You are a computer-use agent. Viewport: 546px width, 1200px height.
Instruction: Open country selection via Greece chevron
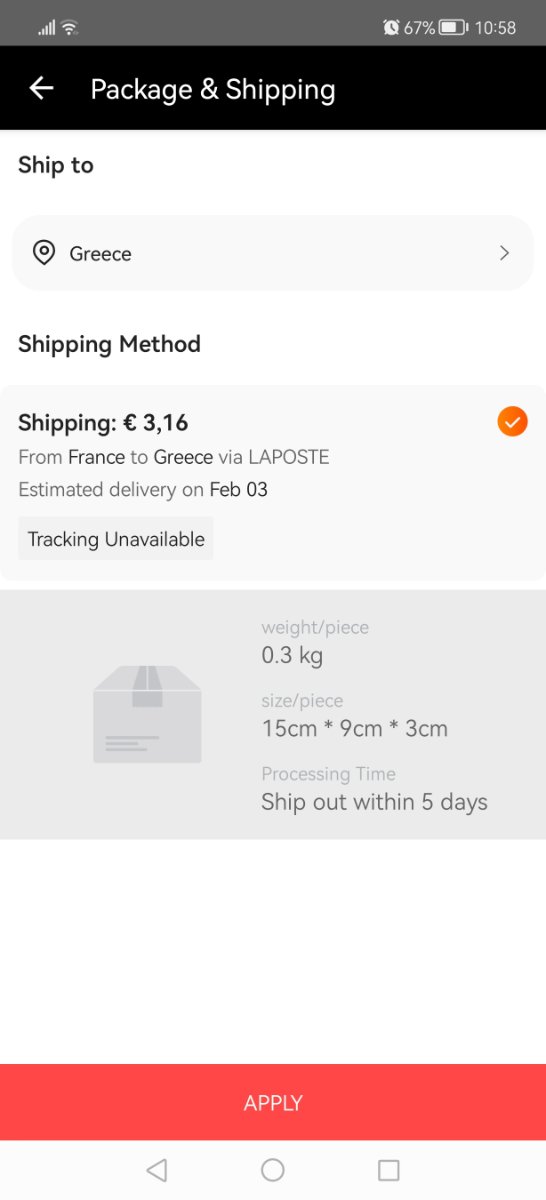(x=504, y=253)
